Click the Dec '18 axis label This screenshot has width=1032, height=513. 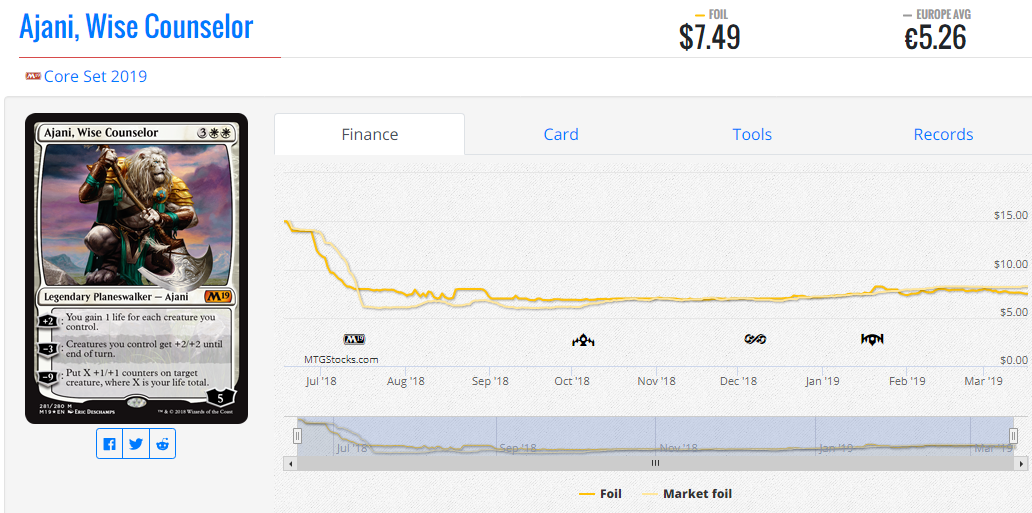point(738,381)
